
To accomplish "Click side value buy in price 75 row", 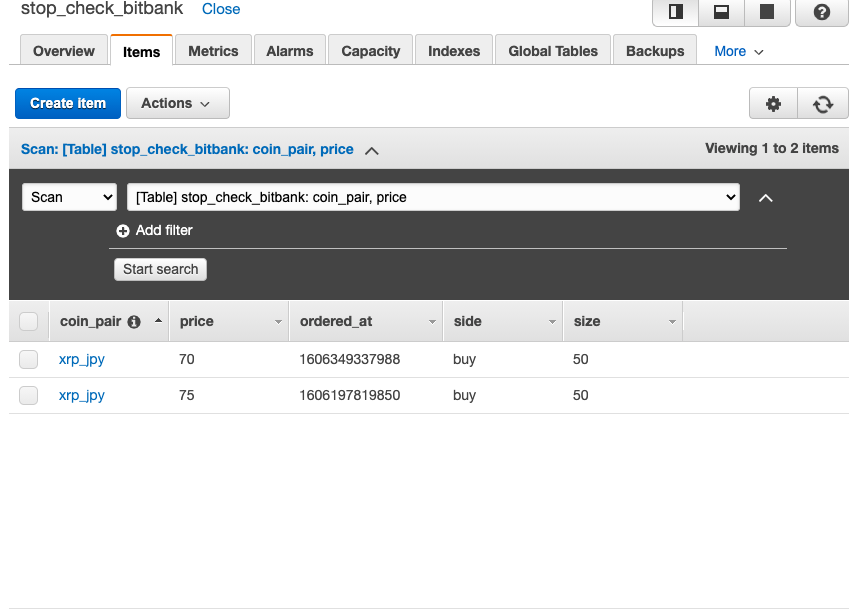I will (465, 396).
